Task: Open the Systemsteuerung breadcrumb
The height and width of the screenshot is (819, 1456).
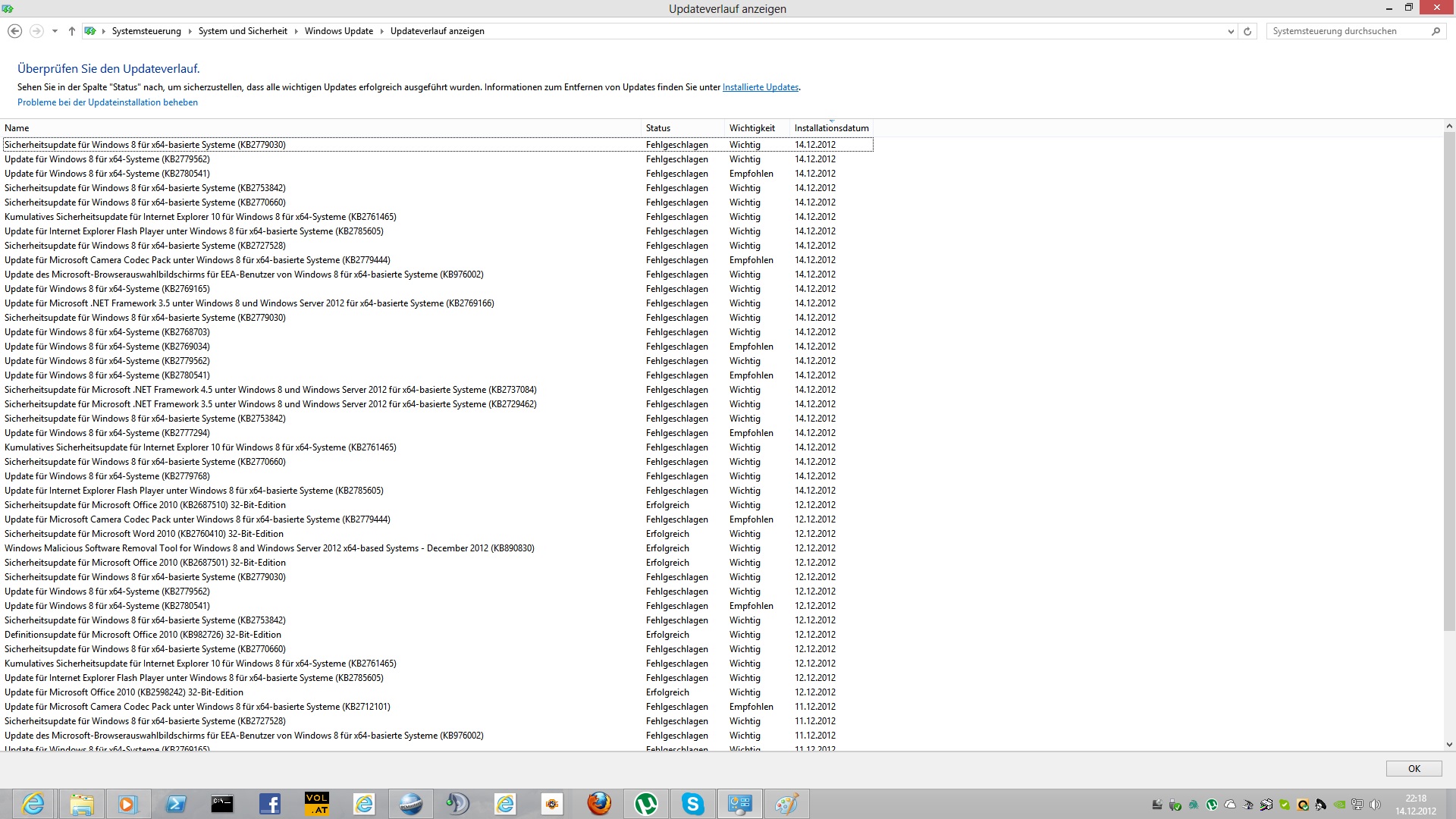Action: (x=146, y=31)
